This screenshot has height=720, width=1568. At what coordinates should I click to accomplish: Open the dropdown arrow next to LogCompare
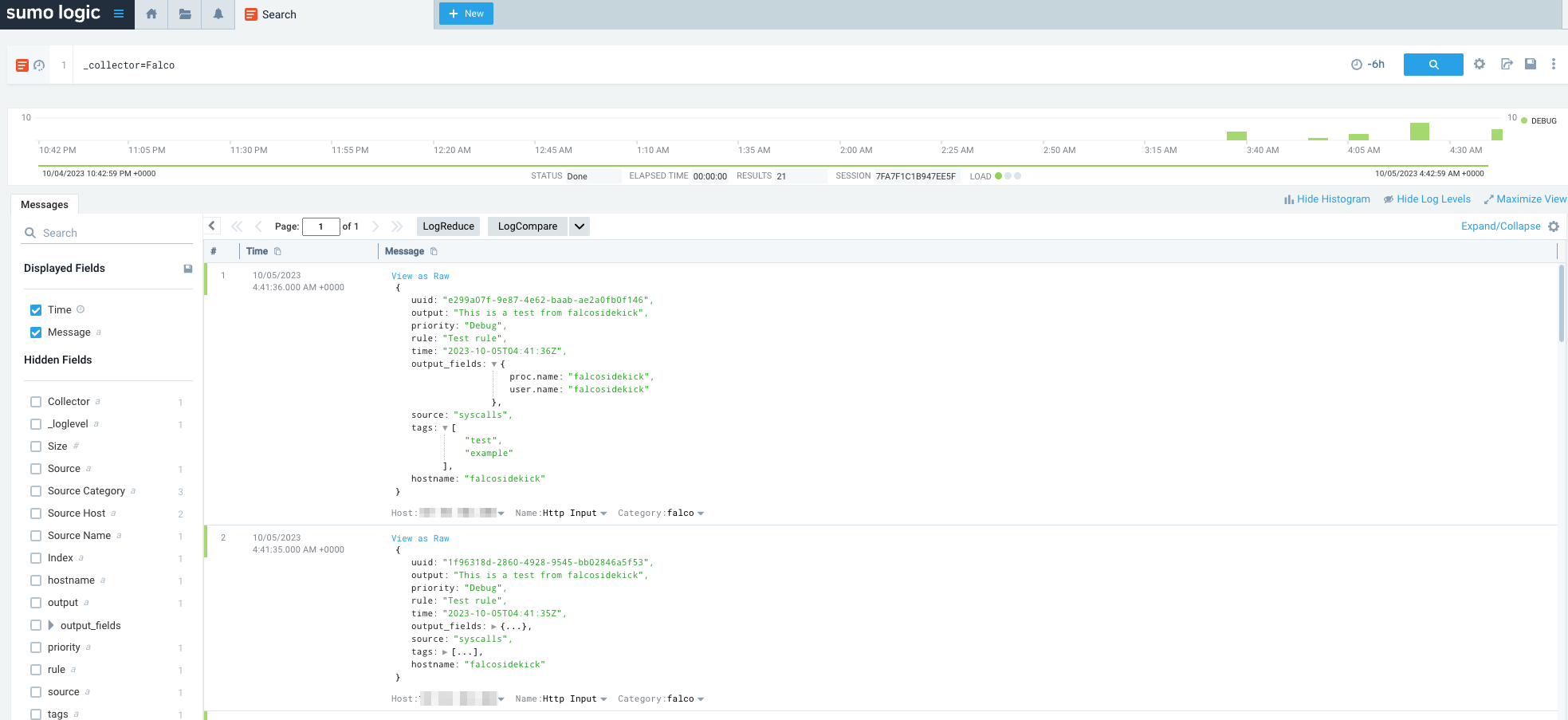click(x=580, y=226)
